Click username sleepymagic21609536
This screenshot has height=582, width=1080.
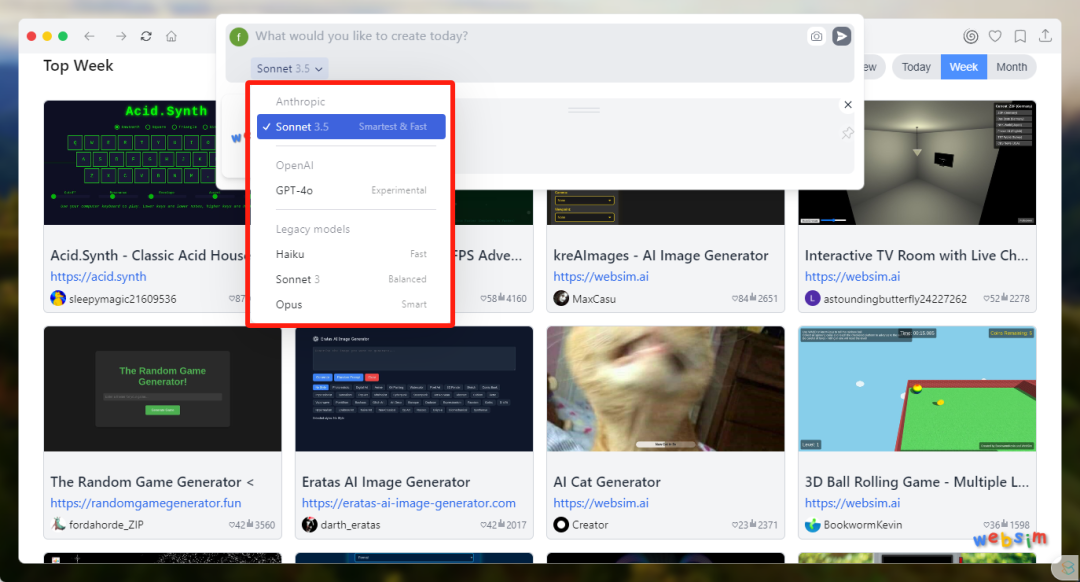tap(123, 299)
